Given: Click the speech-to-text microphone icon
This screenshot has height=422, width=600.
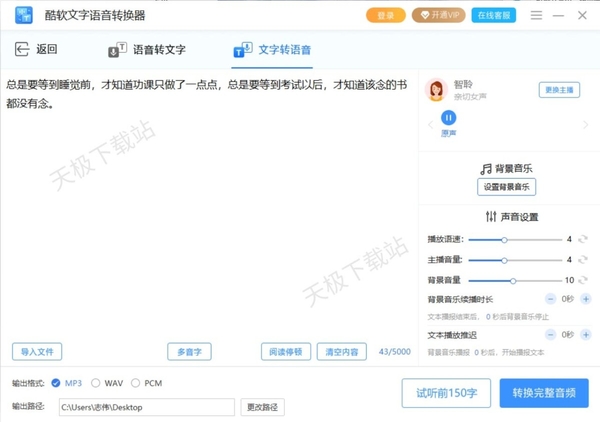Looking at the screenshot, I should (x=117, y=50).
